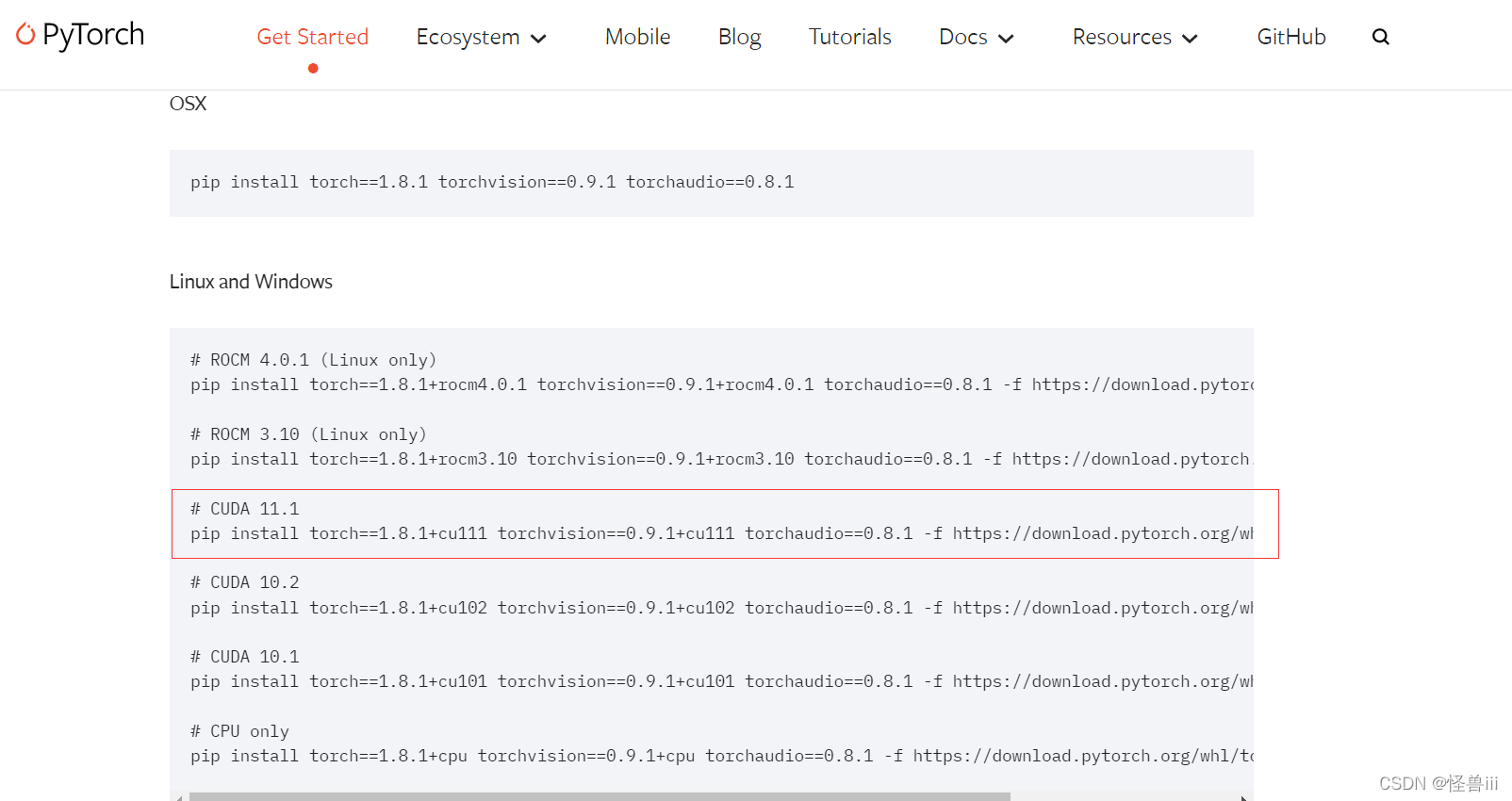Viewport: 1512px width, 801px height.
Task: Click the OSX pip install command
Action: [x=492, y=182]
